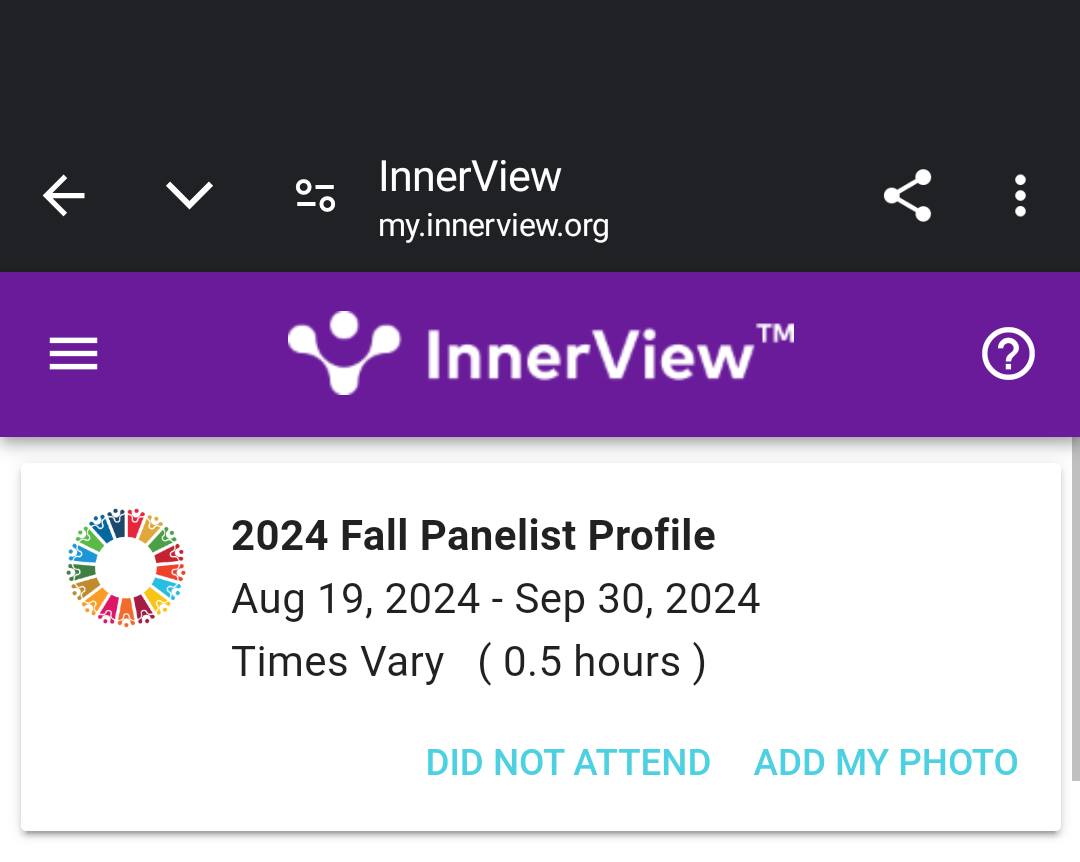Click the ( 0.5 hours ) duration text
Screen dimensions: 1080x862
coord(592,662)
